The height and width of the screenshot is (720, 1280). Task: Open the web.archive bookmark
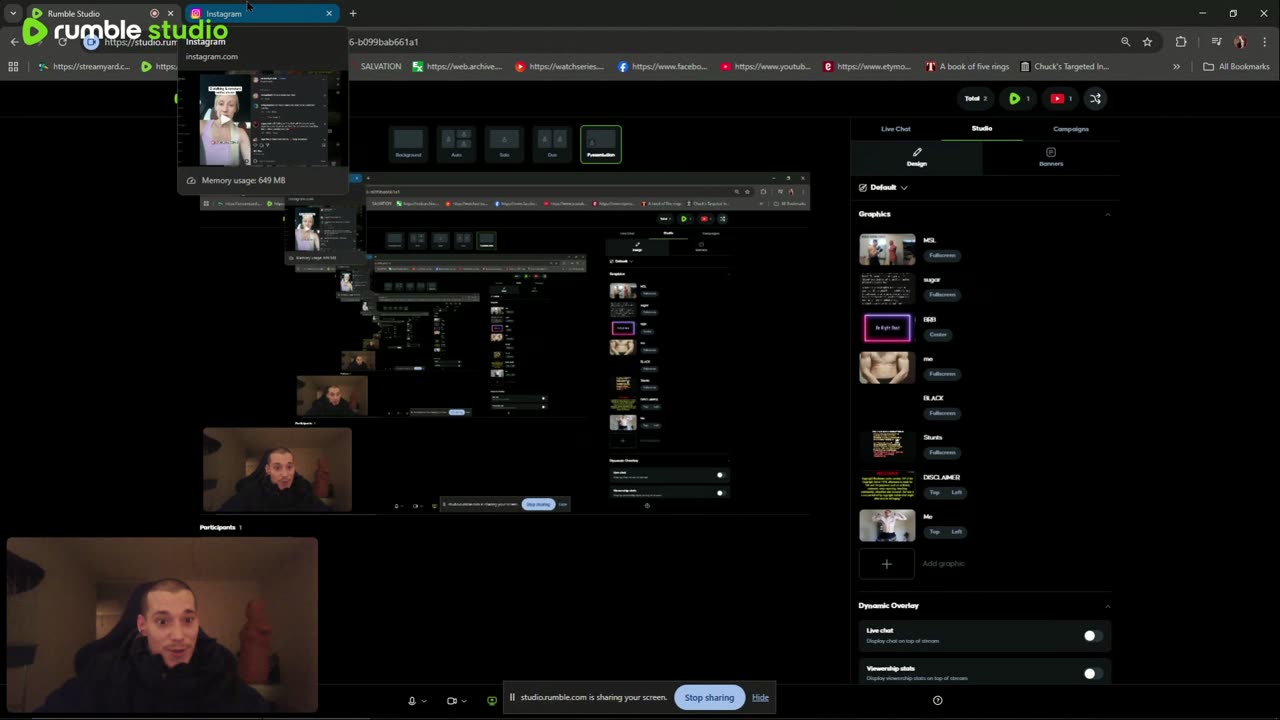pyautogui.click(x=456, y=67)
